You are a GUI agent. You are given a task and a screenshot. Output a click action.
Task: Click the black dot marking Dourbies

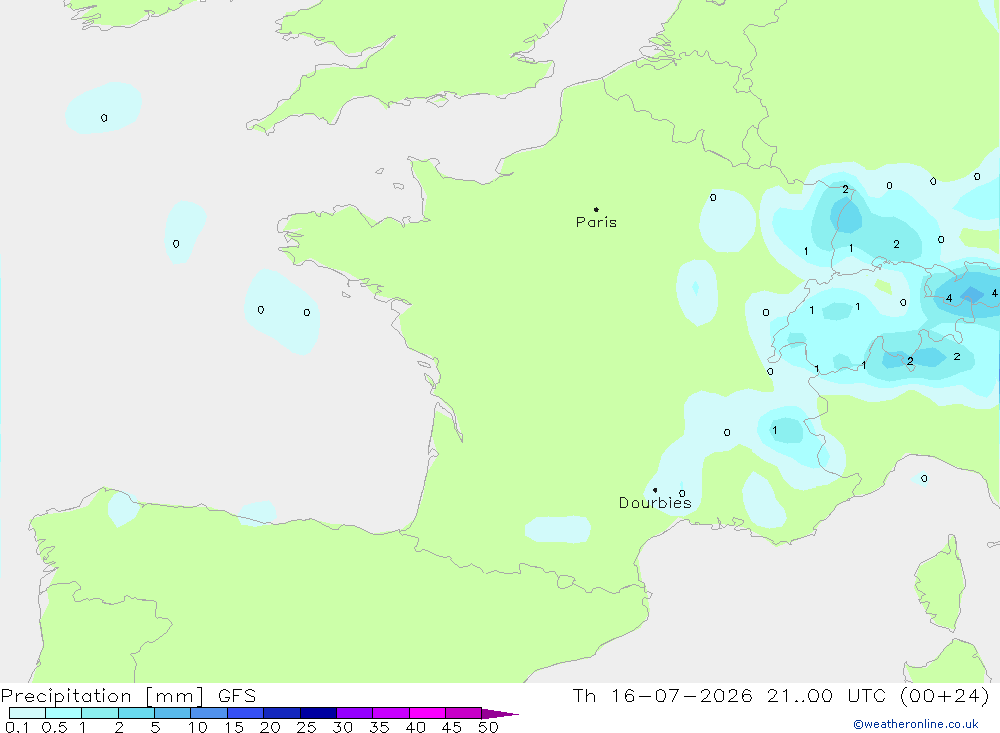click(x=655, y=490)
